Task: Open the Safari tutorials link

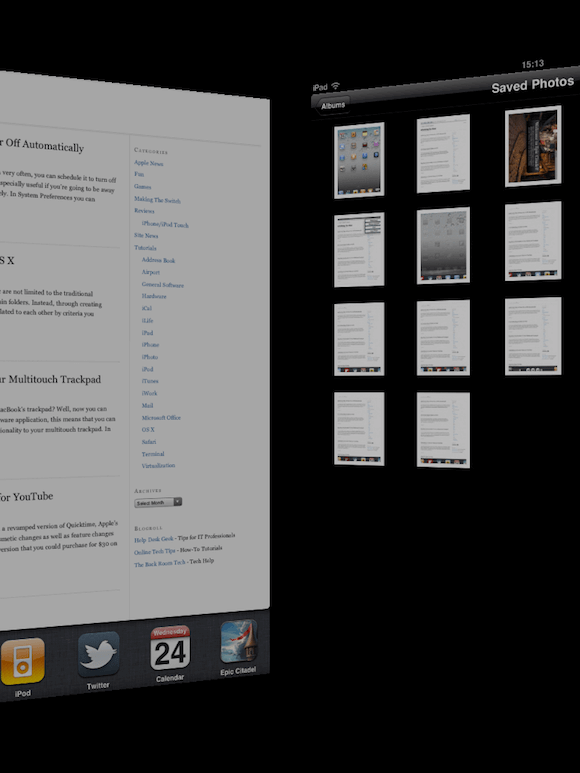Action: 149,442
